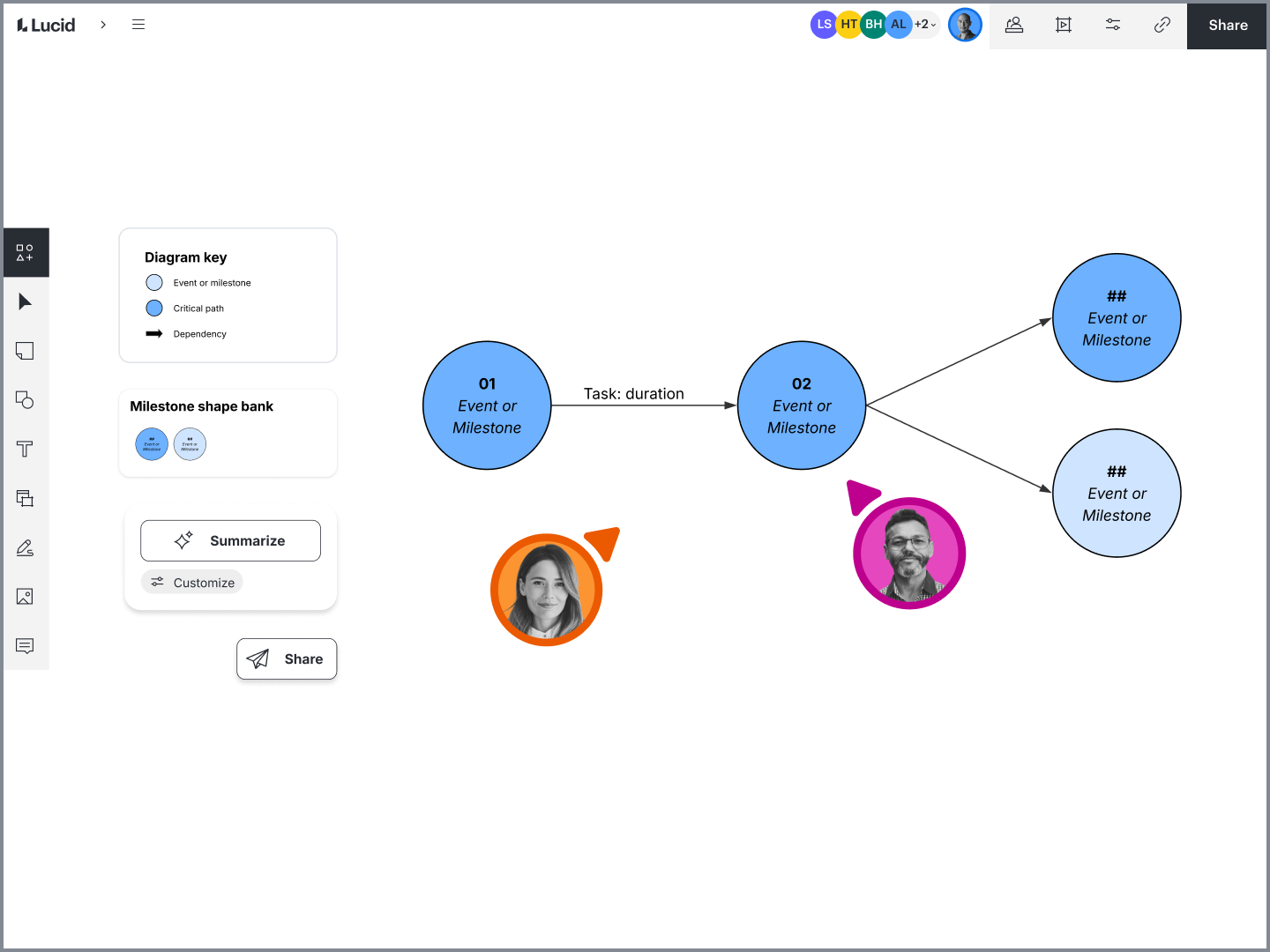Select the pointer tool
This screenshot has width=1270, height=952.
pos(25,302)
